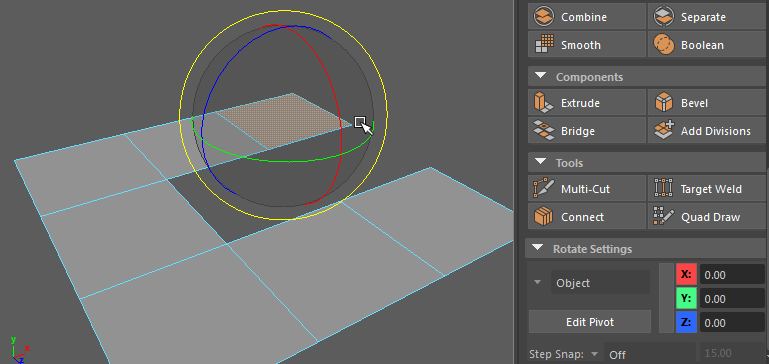This screenshot has width=769, height=364.
Task: Click the Edit Pivot button
Action: coord(590,322)
